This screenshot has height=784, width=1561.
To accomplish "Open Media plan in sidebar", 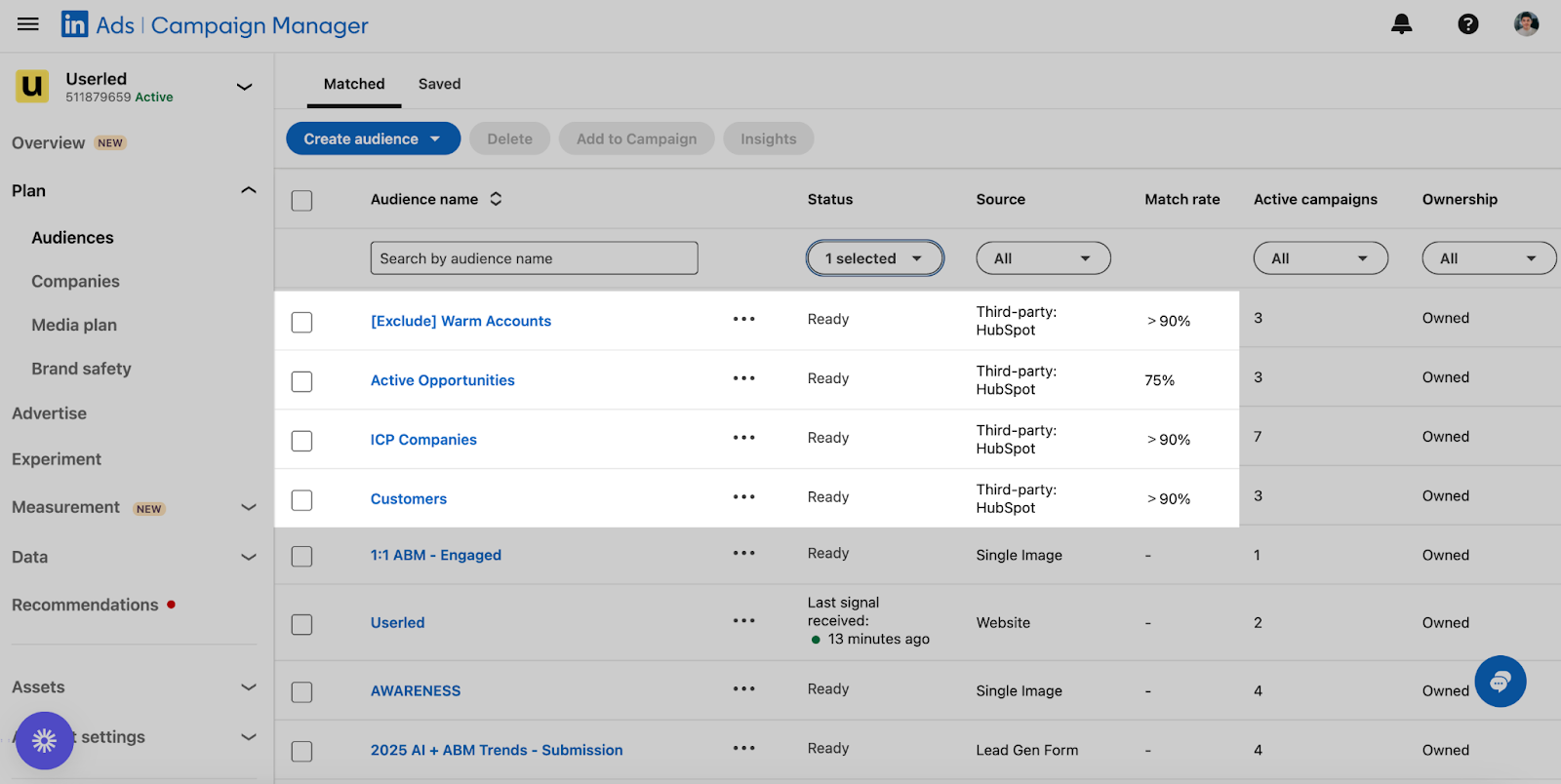I will tap(74, 326).
